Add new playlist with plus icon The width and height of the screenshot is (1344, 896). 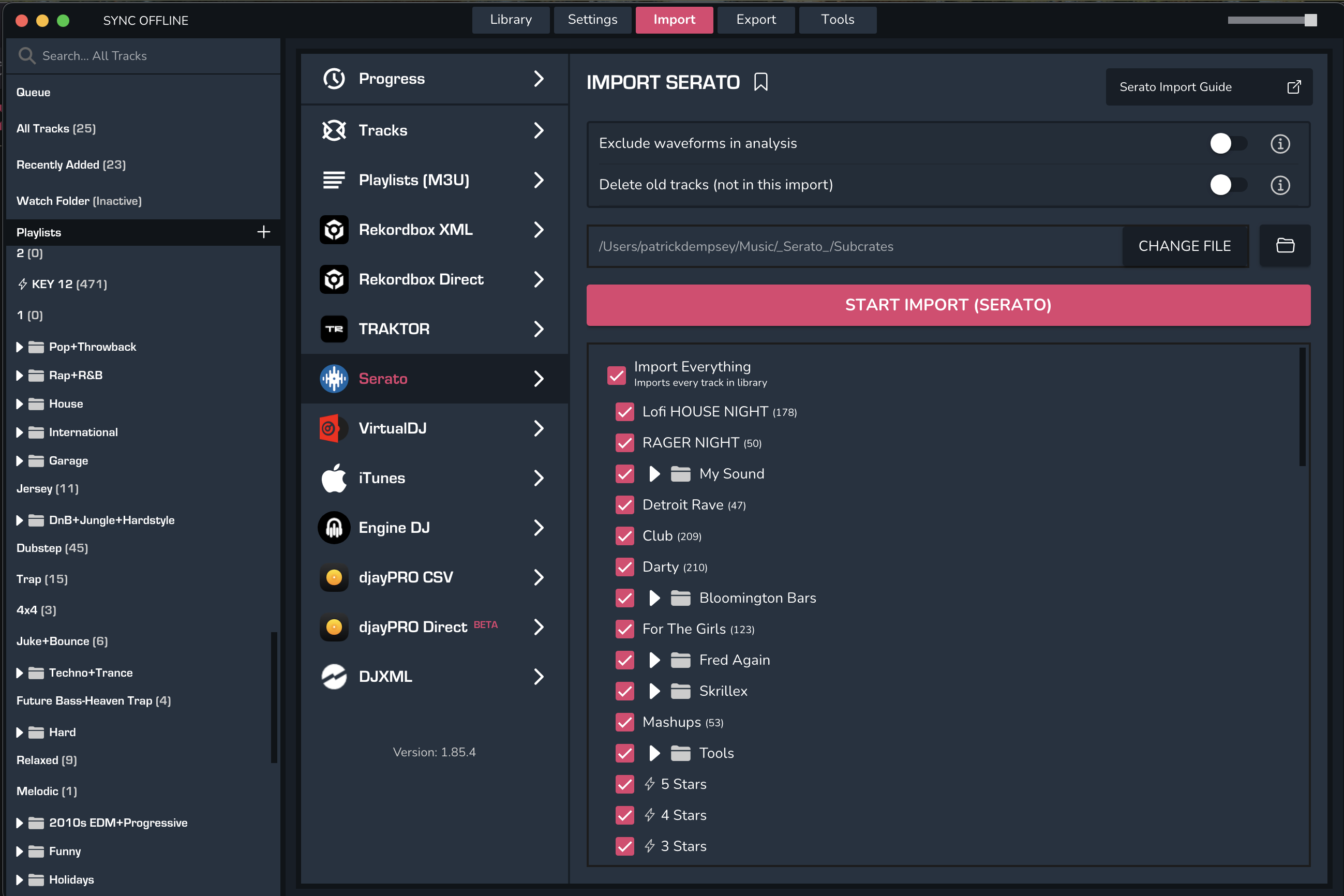pyautogui.click(x=263, y=232)
